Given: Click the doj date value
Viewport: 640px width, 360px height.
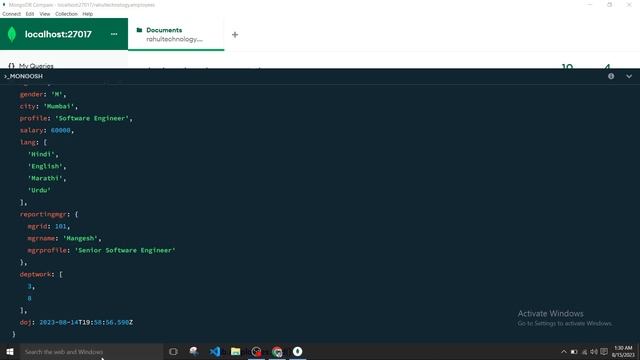Looking at the screenshot, I should [x=86, y=322].
